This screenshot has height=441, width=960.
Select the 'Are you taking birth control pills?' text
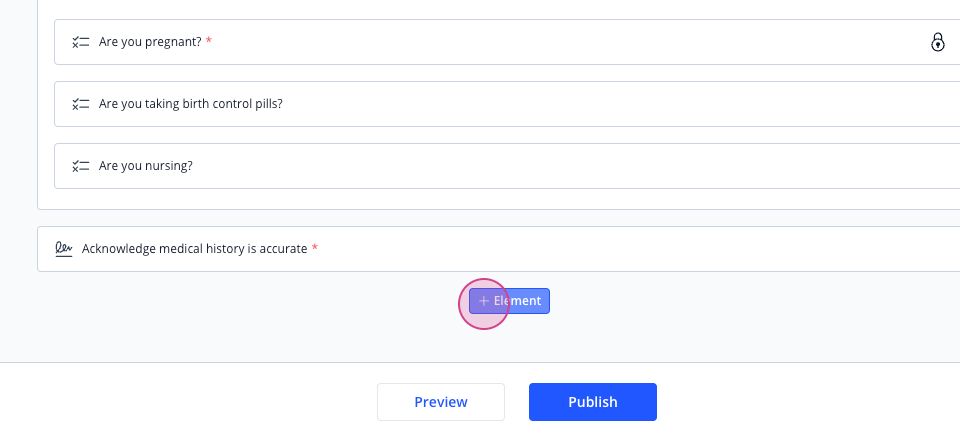tap(190, 104)
